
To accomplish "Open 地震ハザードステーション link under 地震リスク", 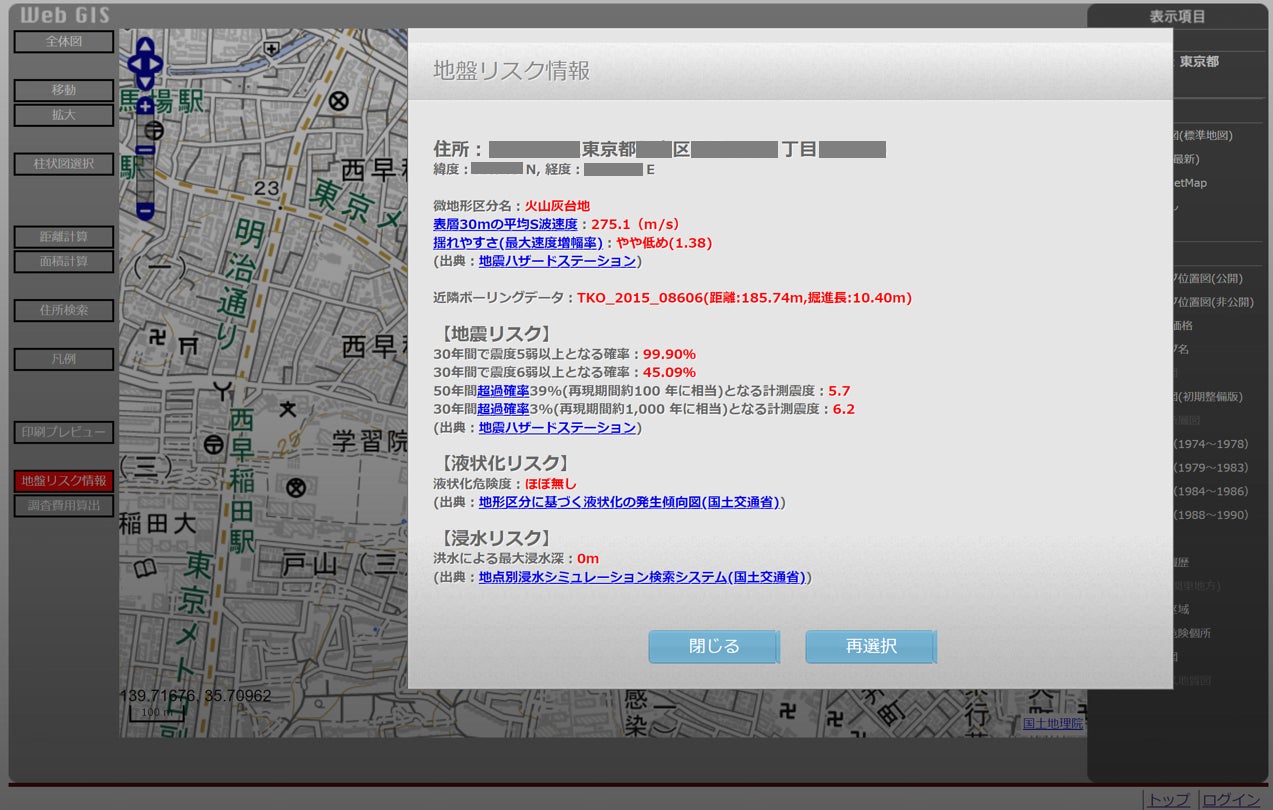I will [557, 428].
